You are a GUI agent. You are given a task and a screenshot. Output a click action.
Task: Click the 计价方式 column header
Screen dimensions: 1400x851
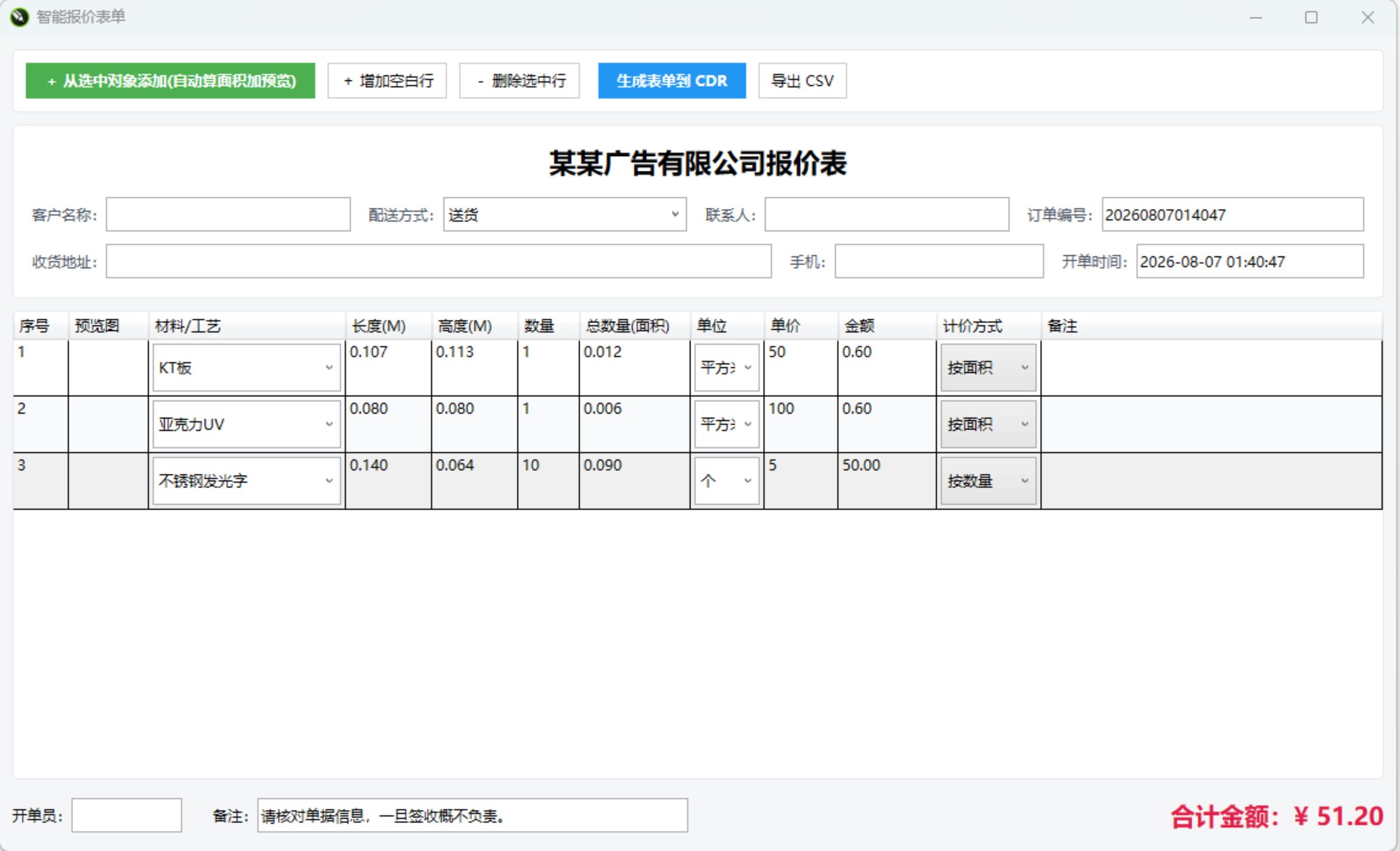(x=989, y=325)
